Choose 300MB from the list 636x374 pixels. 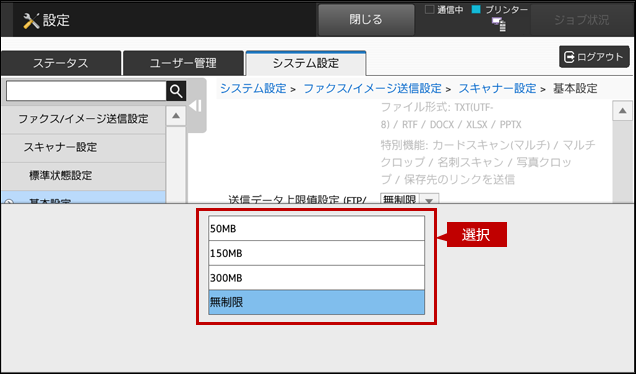(316, 278)
